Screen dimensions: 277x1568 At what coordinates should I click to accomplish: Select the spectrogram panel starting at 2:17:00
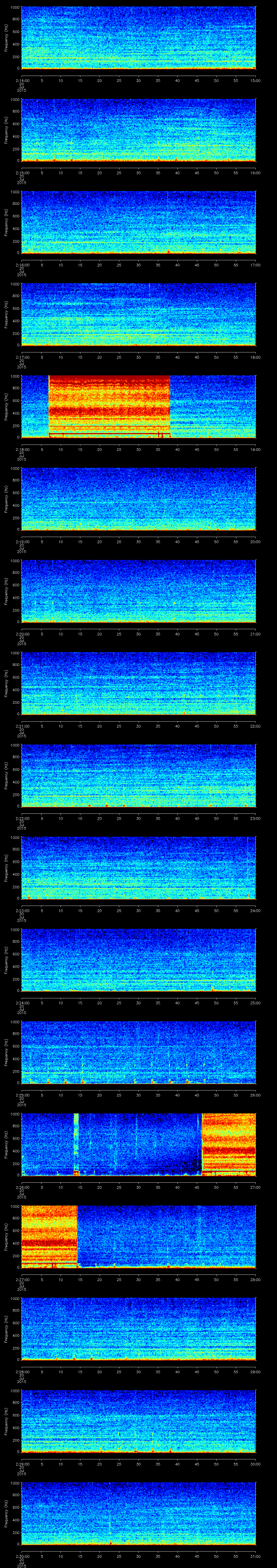tap(139, 315)
